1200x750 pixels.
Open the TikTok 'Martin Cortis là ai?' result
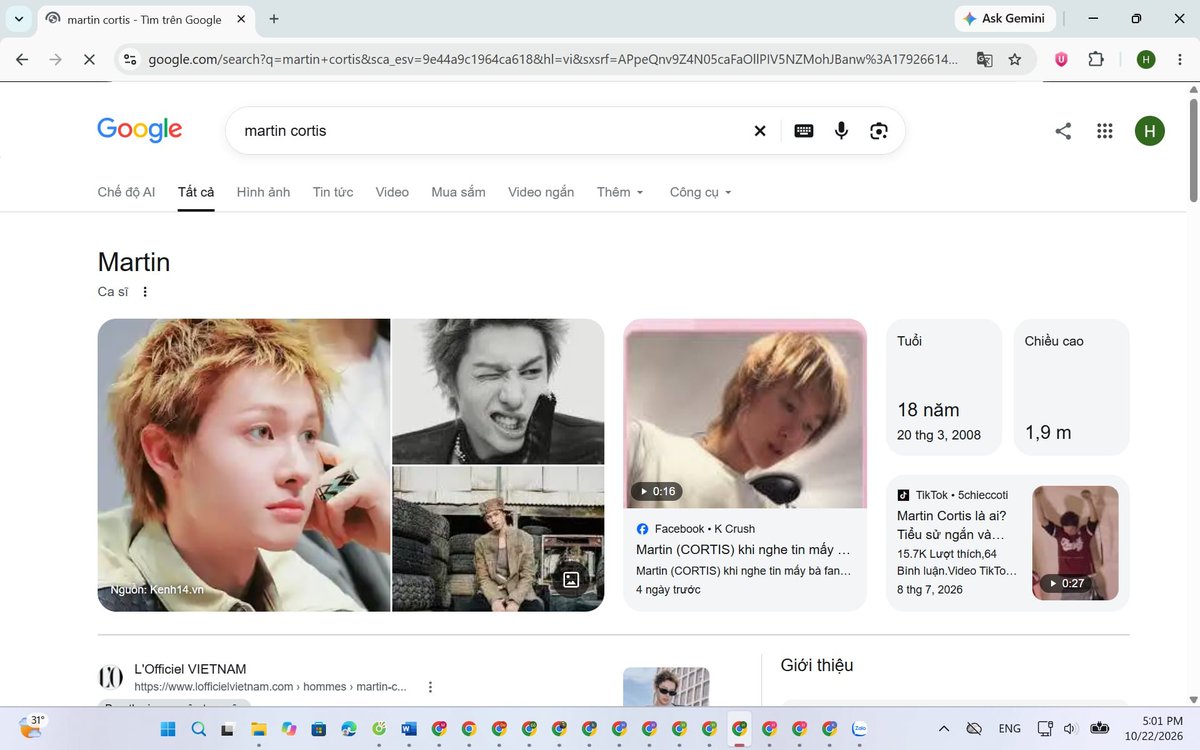(x=1008, y=543)
